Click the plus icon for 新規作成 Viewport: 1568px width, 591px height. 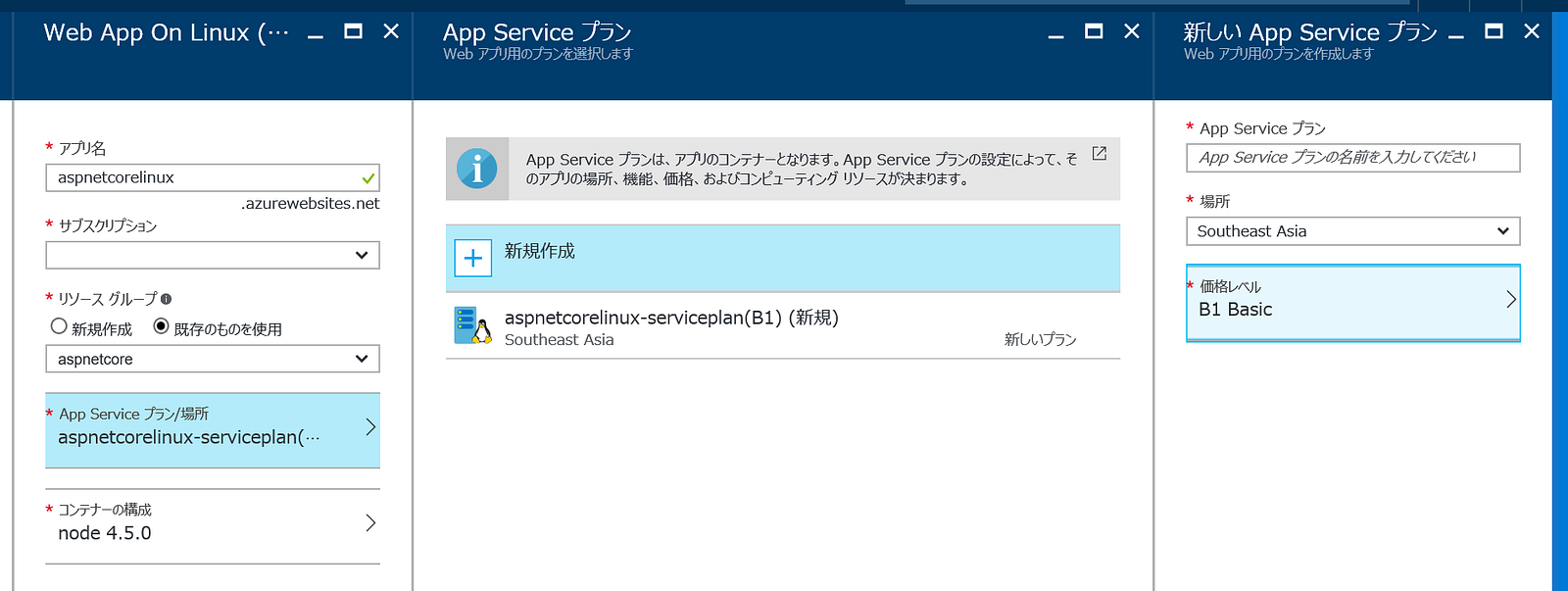click(x=473, y=259)
